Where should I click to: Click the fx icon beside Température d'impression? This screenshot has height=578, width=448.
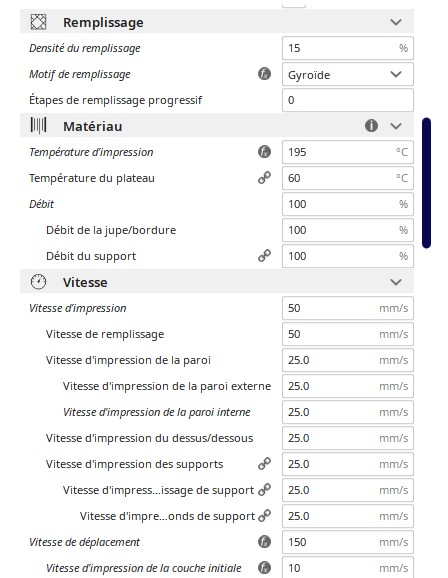pos(264,152)
